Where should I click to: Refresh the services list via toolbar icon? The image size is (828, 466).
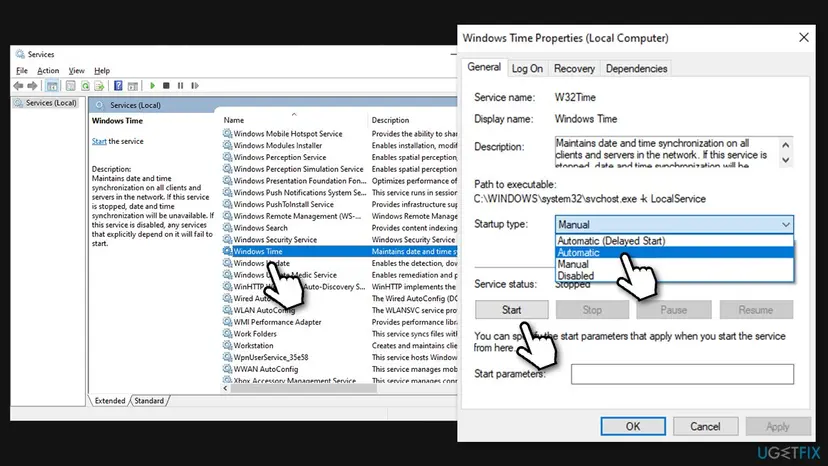(x=85, y=86)
